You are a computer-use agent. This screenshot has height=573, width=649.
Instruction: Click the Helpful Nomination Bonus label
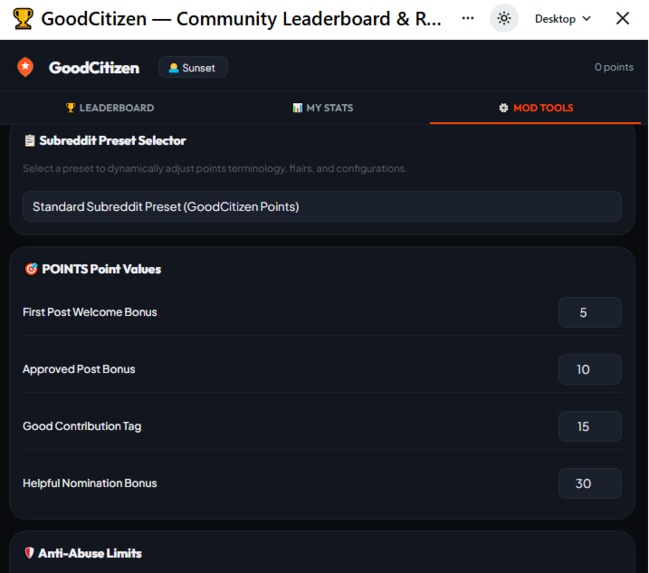click(x=90, y=483)
